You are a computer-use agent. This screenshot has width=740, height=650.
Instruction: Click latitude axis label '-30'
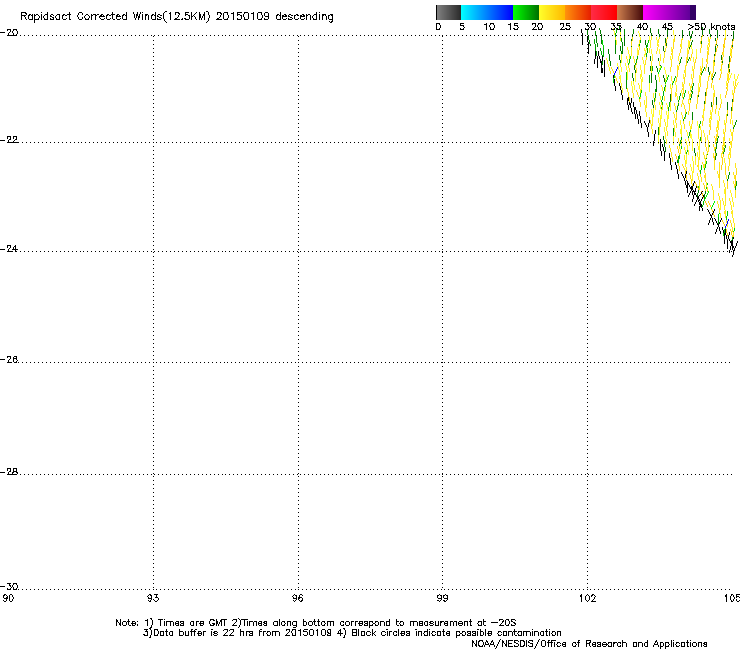(x=9, y=586)
